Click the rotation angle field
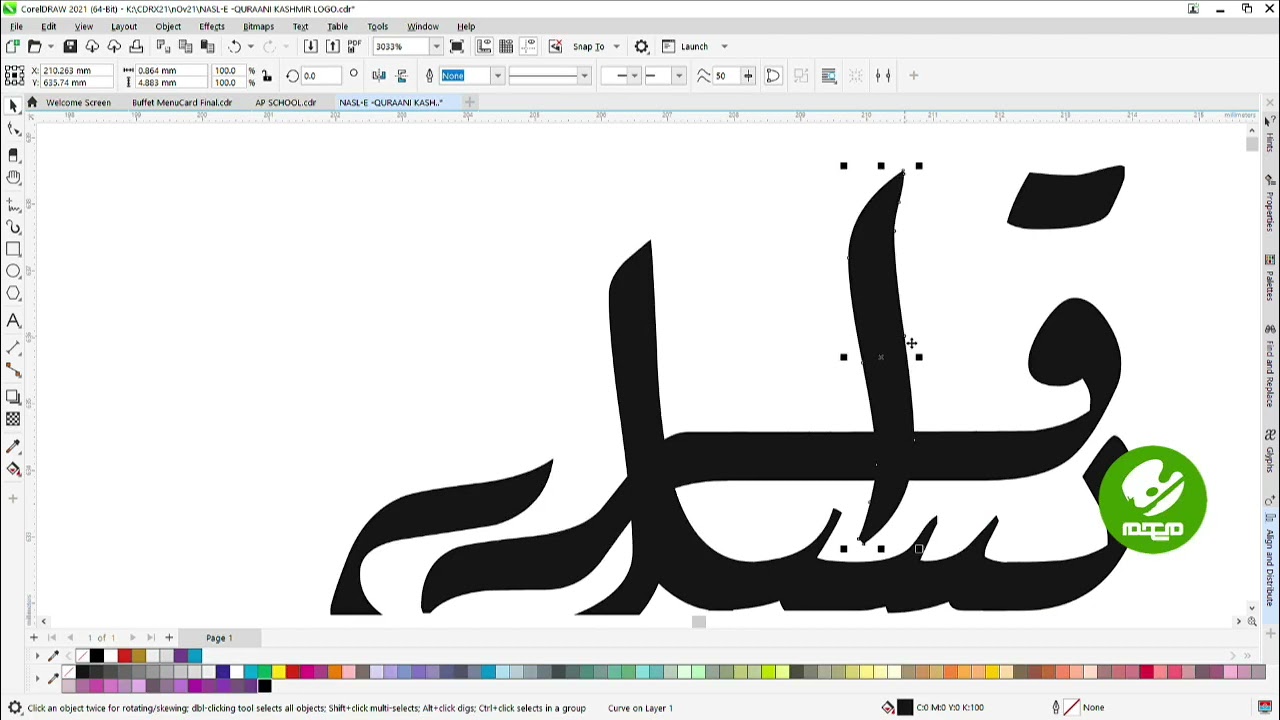This screenshot has width=1280, height=720. pyautogui.click(x=320, y=76)
